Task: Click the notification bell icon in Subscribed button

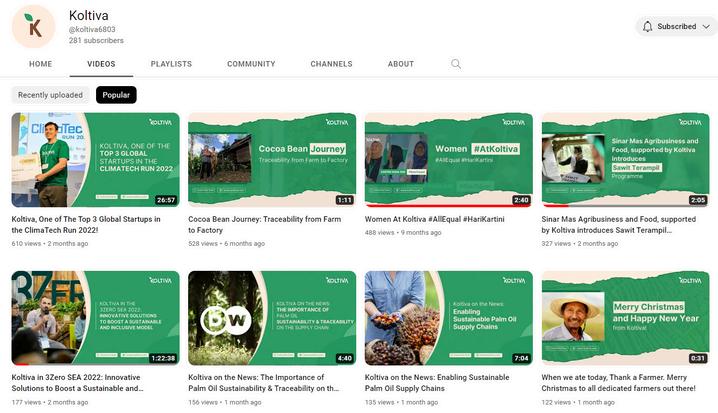Action: click(x=647, y=27)
